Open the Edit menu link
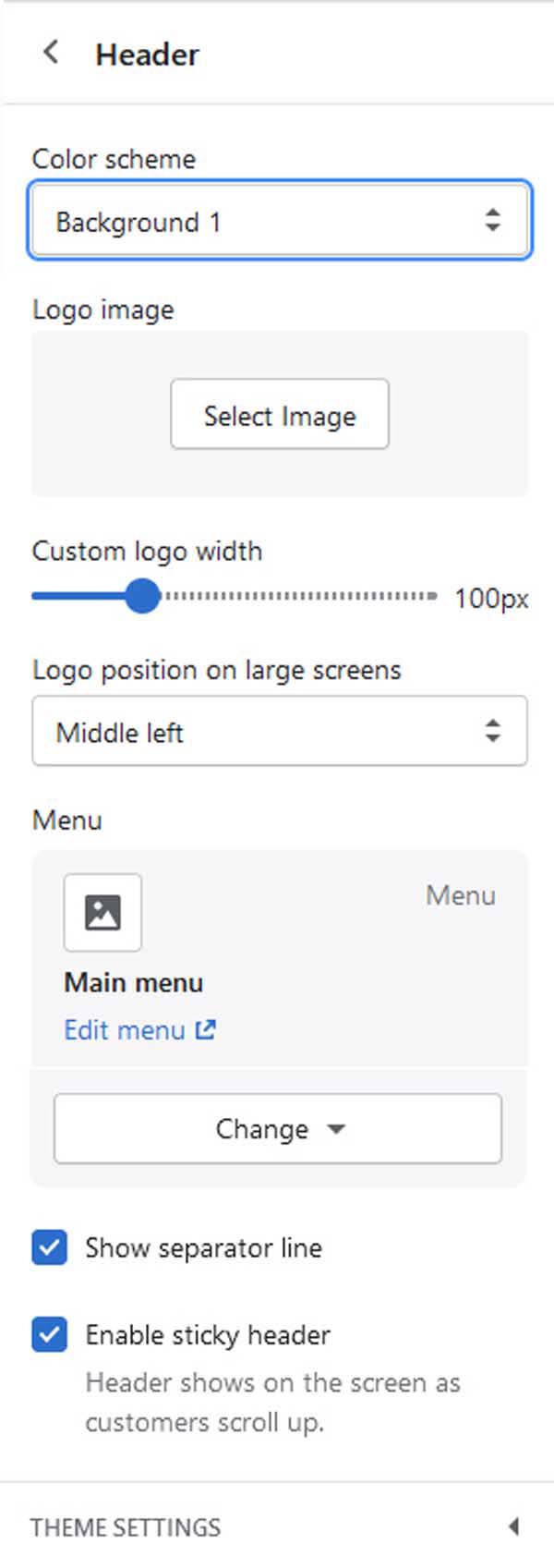 125,1029
